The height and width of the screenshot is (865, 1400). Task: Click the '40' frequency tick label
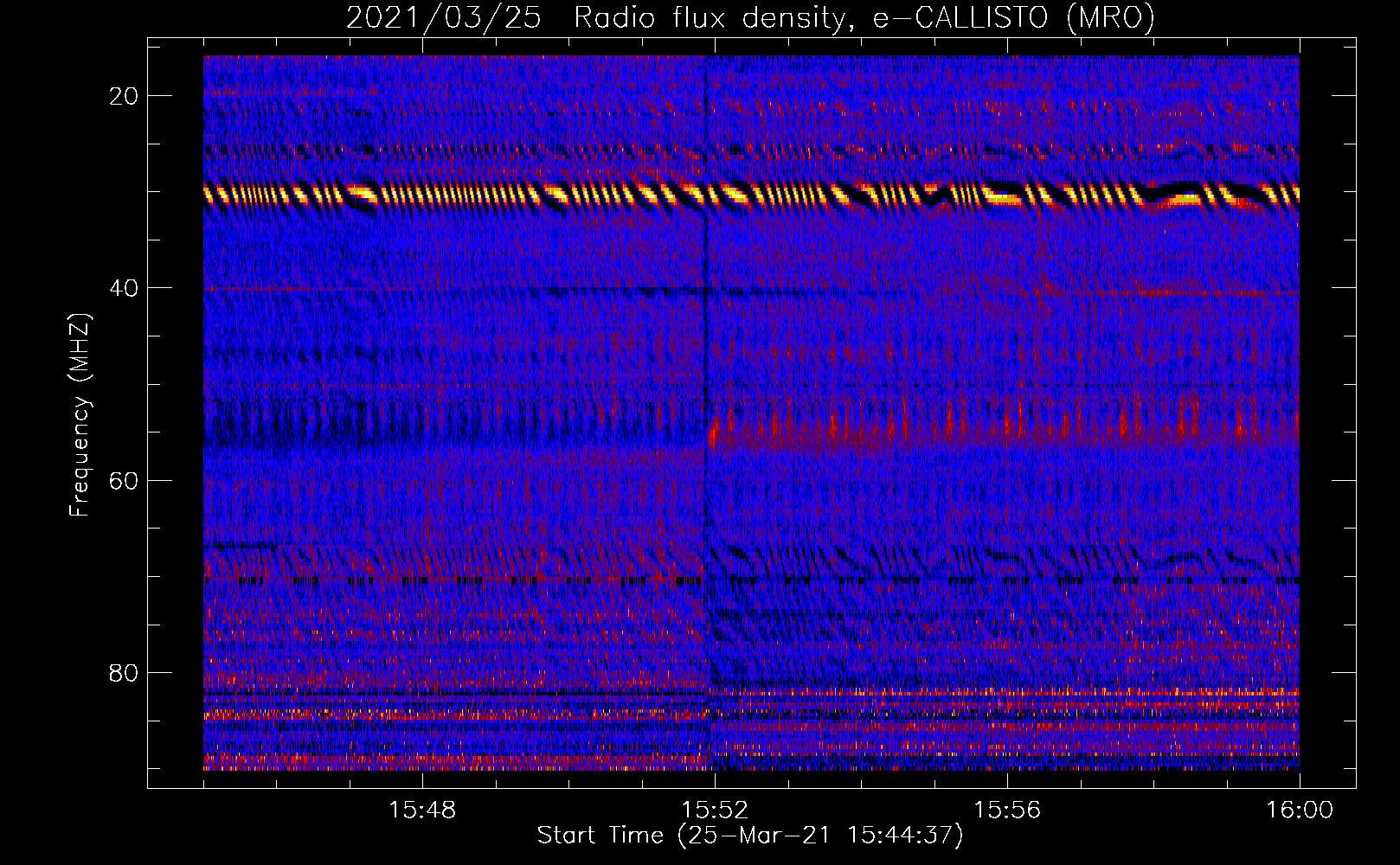click(x=124, y=288)
